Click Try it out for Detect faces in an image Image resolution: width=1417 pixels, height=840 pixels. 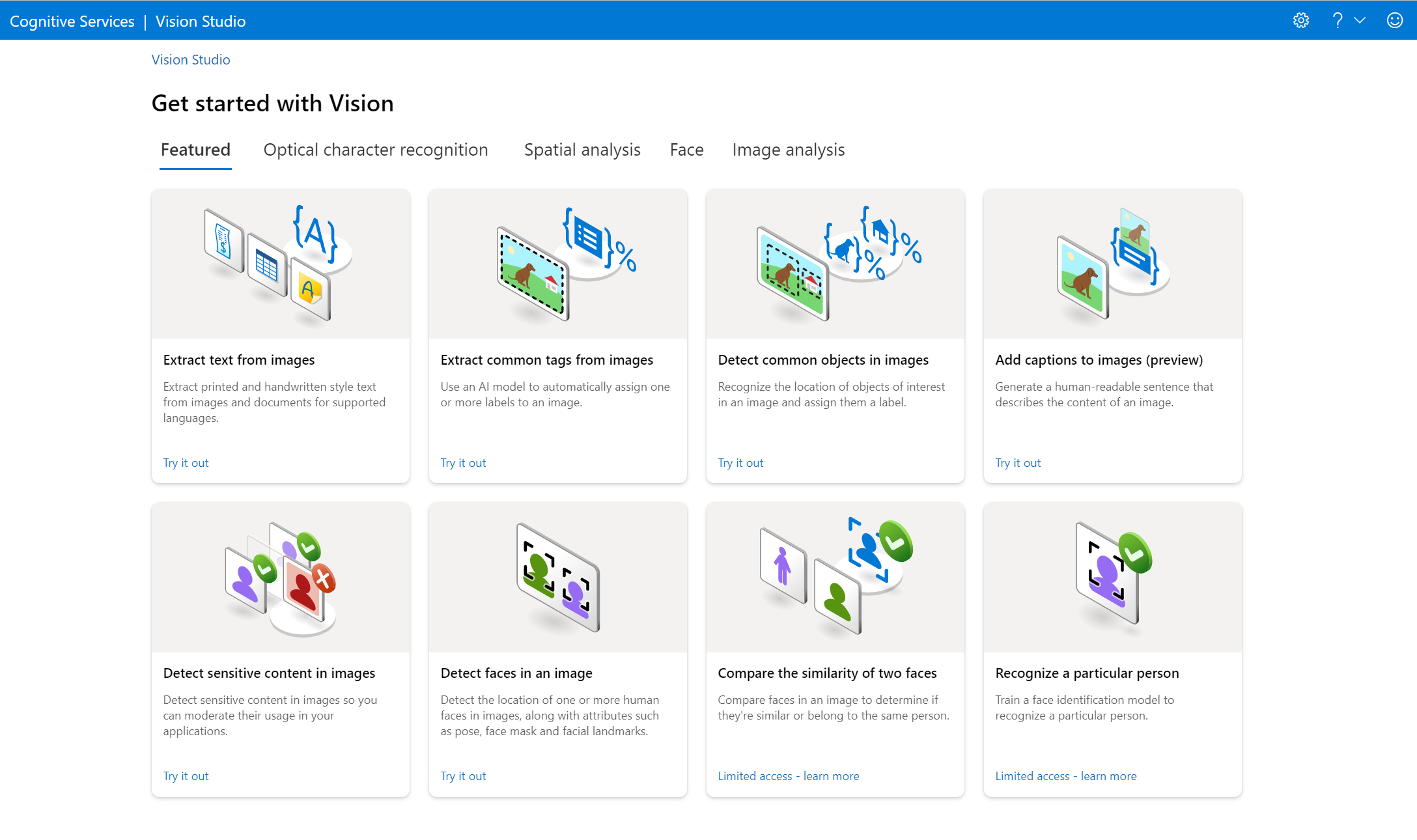(462, 775)
